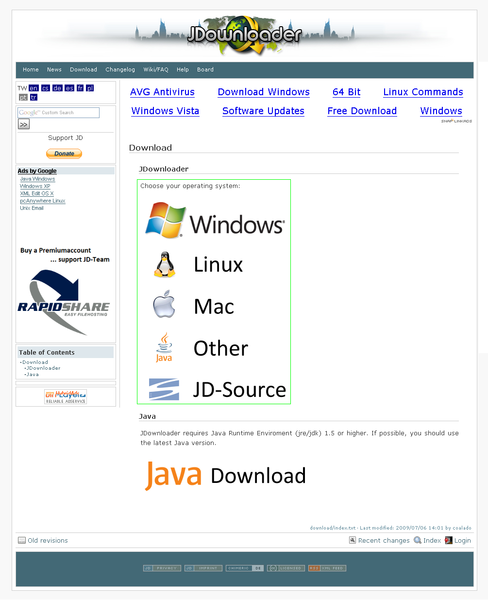Viewport: 488px width, 600px height.
Task: Click the Licensed CC footer badge
Action: [286, 568]
